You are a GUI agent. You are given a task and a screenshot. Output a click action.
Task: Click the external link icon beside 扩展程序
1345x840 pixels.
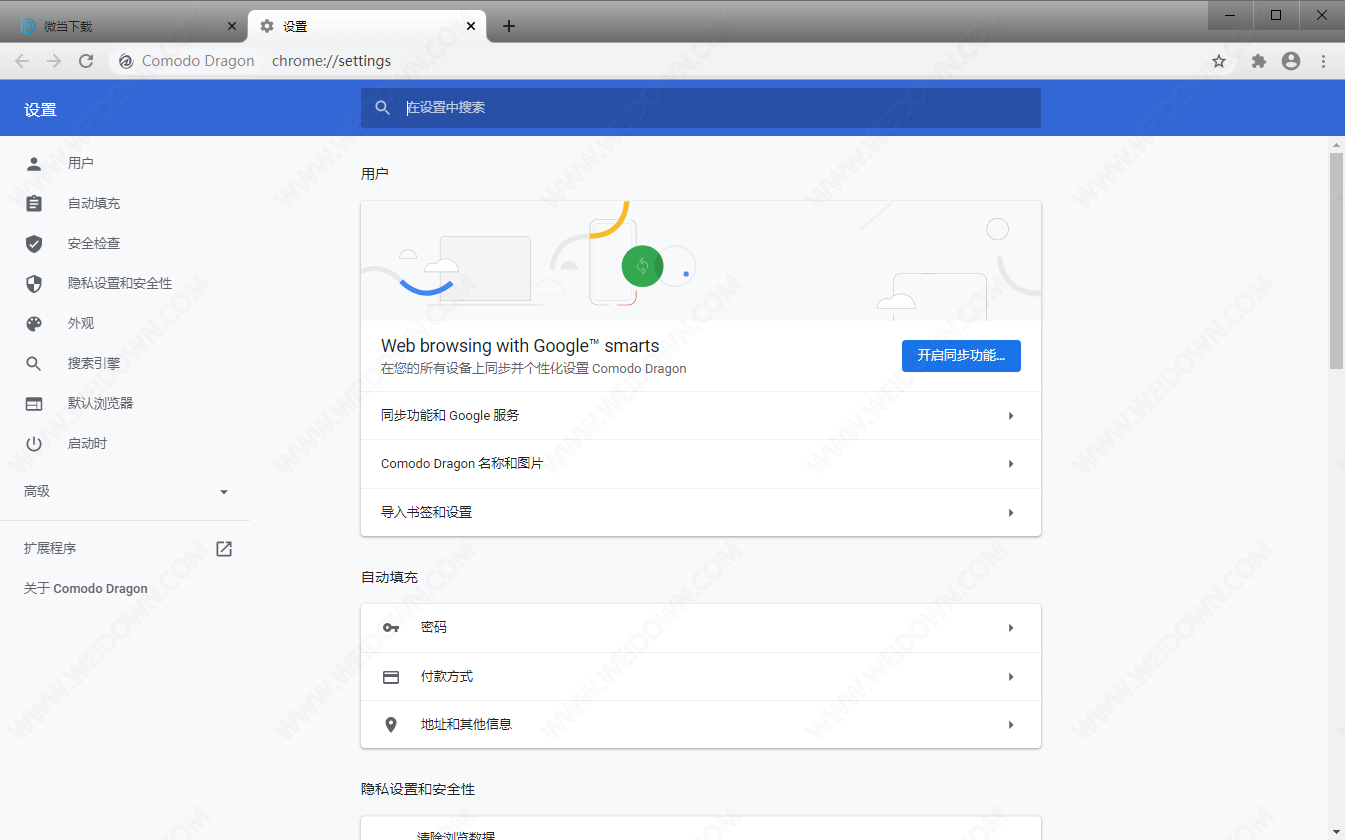(x=224, y=548)
